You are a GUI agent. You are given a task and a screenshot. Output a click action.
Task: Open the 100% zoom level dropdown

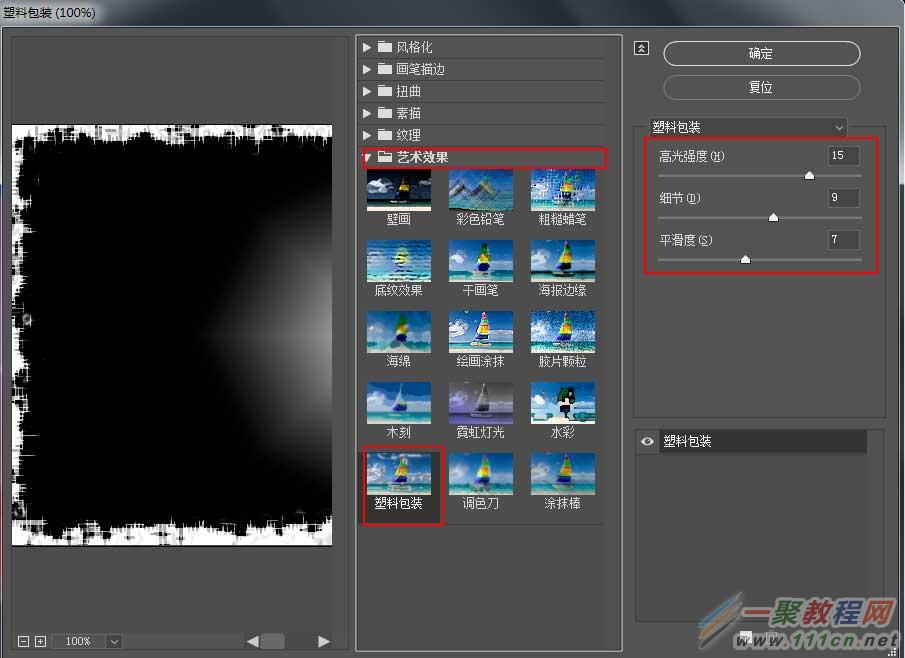[114, 641]
